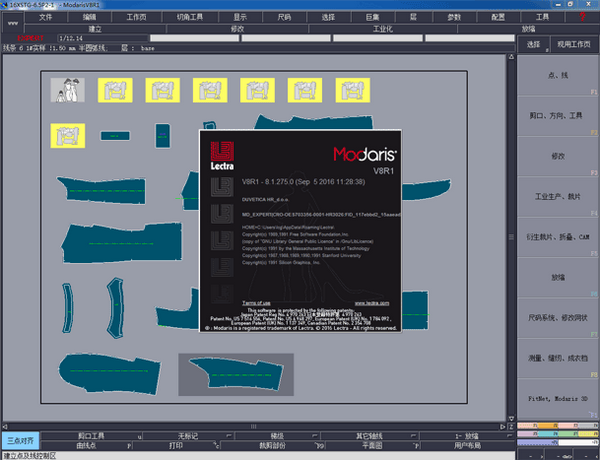Screen dimensions: 600x461
Task: Toggle the 打印 option
Action: (176, 445)
